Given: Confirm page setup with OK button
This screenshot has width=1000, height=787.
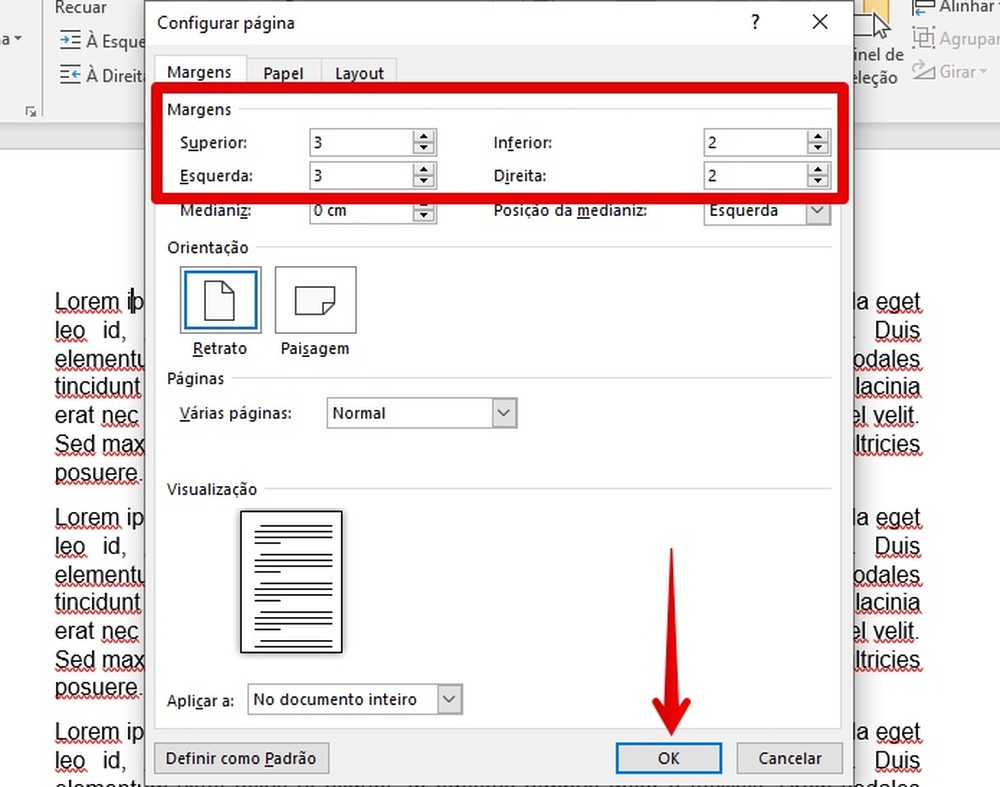Looking at the screenshot, I should (x=668, y=758).
